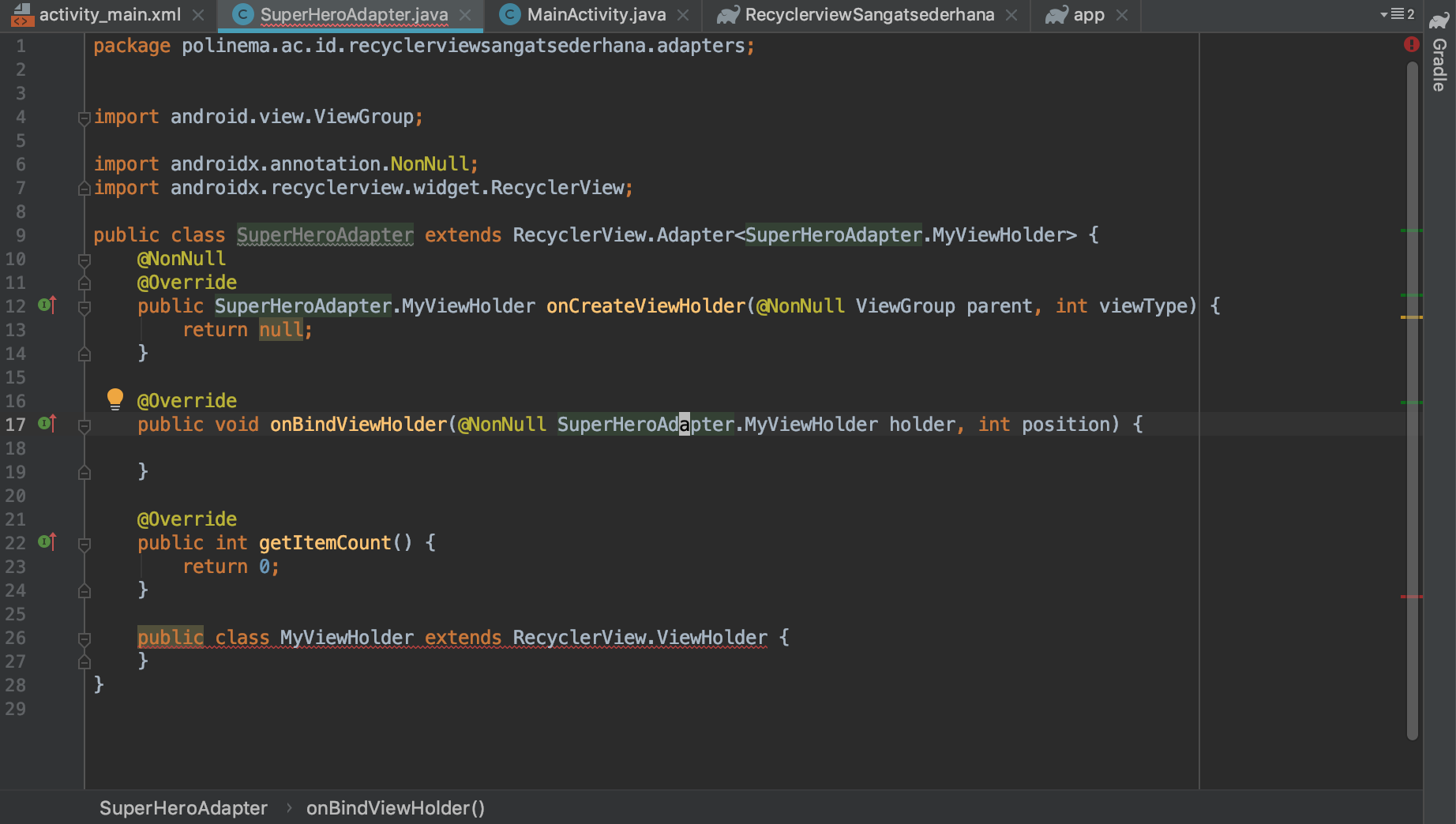Click the override gutter icon on line 17
1456x824 pixels.
click(x=47, y=423)
